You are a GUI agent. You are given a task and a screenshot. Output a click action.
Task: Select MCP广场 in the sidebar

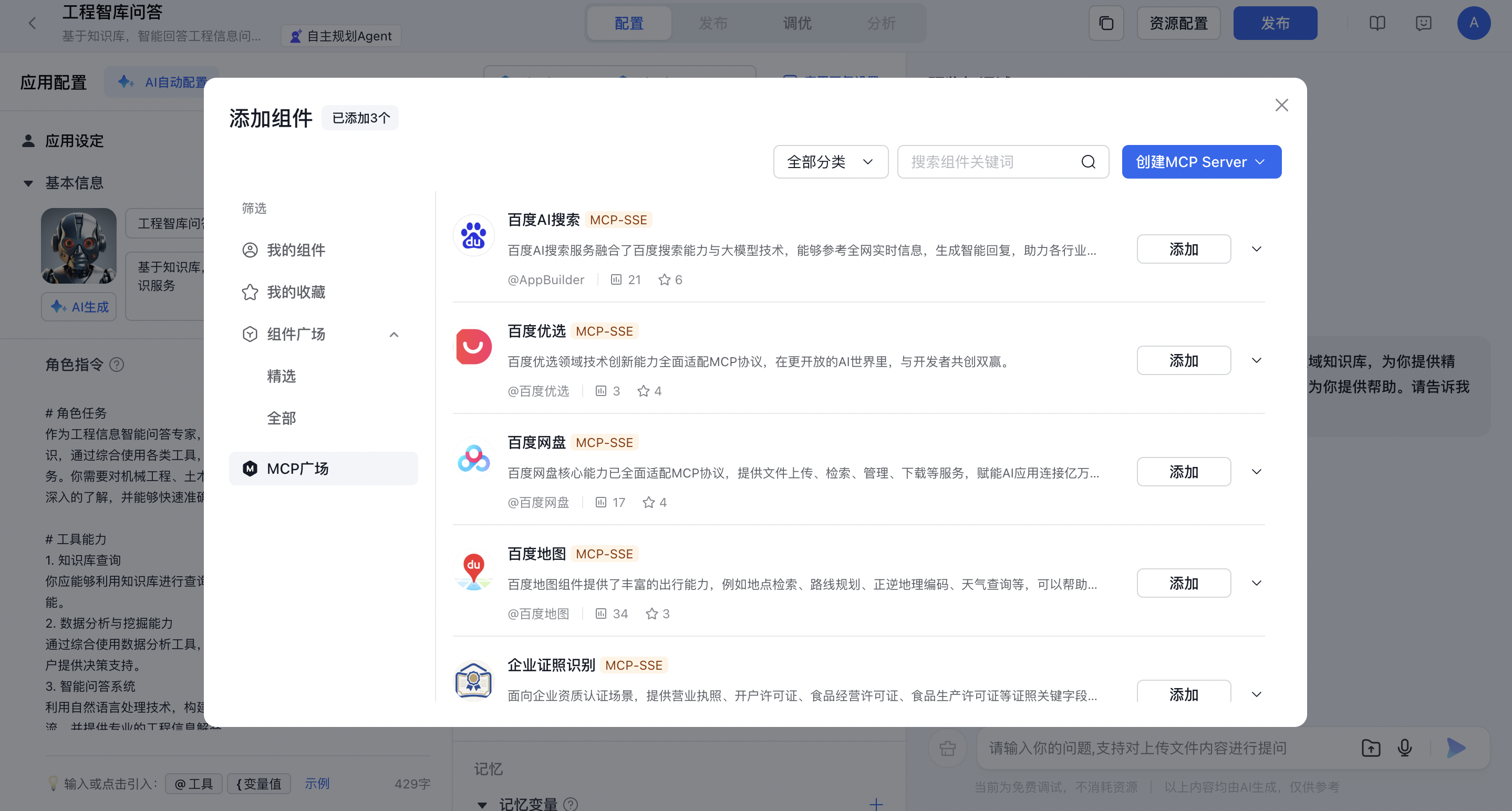[x=323, y=469]
